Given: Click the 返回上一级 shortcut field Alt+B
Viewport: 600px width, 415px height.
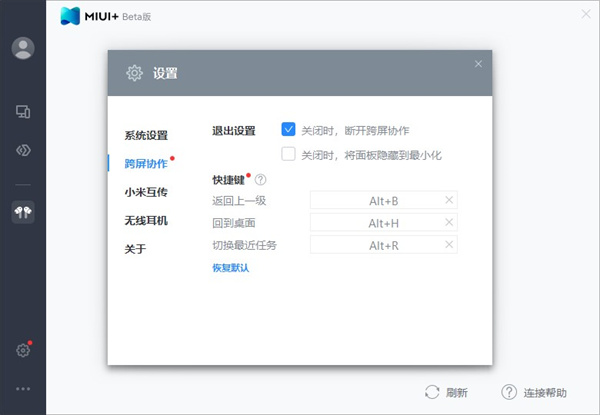Looking at the screenshot, I should coord(384,200).
